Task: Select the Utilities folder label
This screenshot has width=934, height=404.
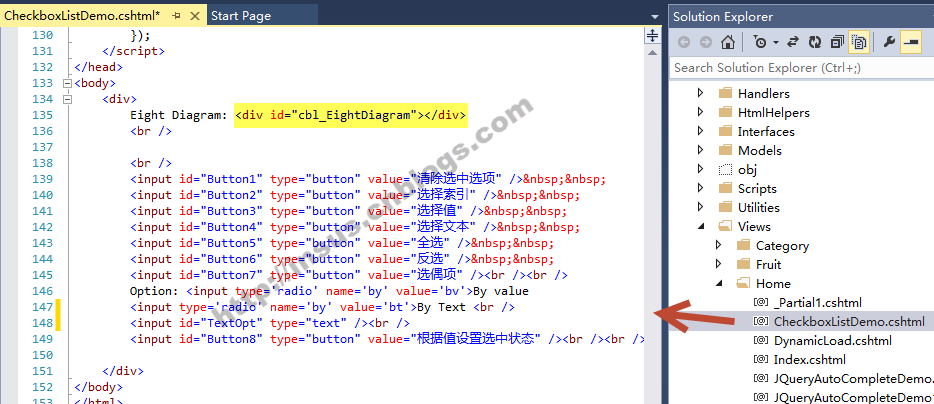Action: pyautogui.click(x=758, y=208)
